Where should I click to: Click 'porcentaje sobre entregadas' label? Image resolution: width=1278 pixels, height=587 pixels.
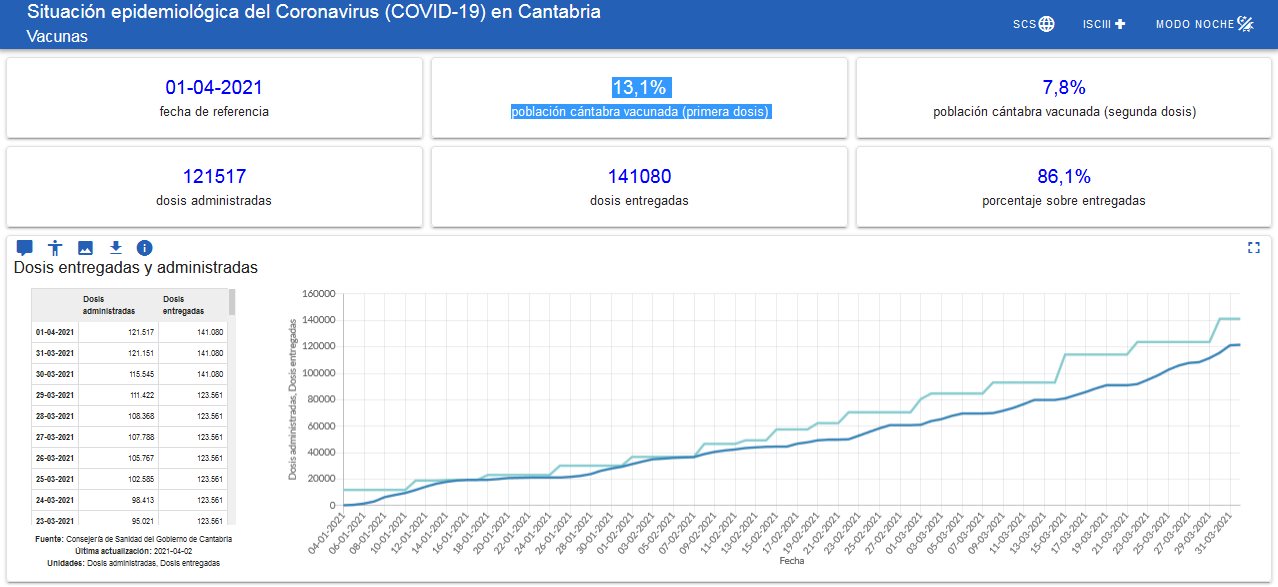[1064, 200]
